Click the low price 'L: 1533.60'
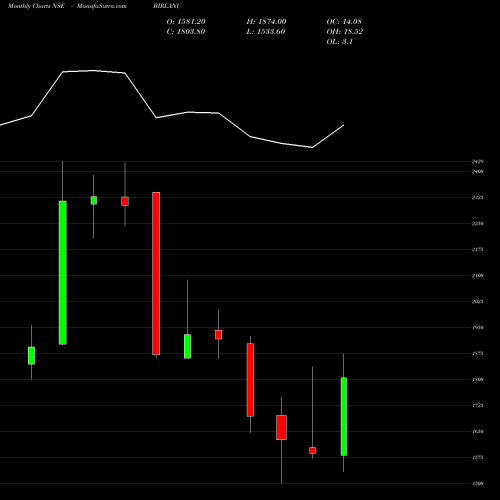 tap(266, 32)
